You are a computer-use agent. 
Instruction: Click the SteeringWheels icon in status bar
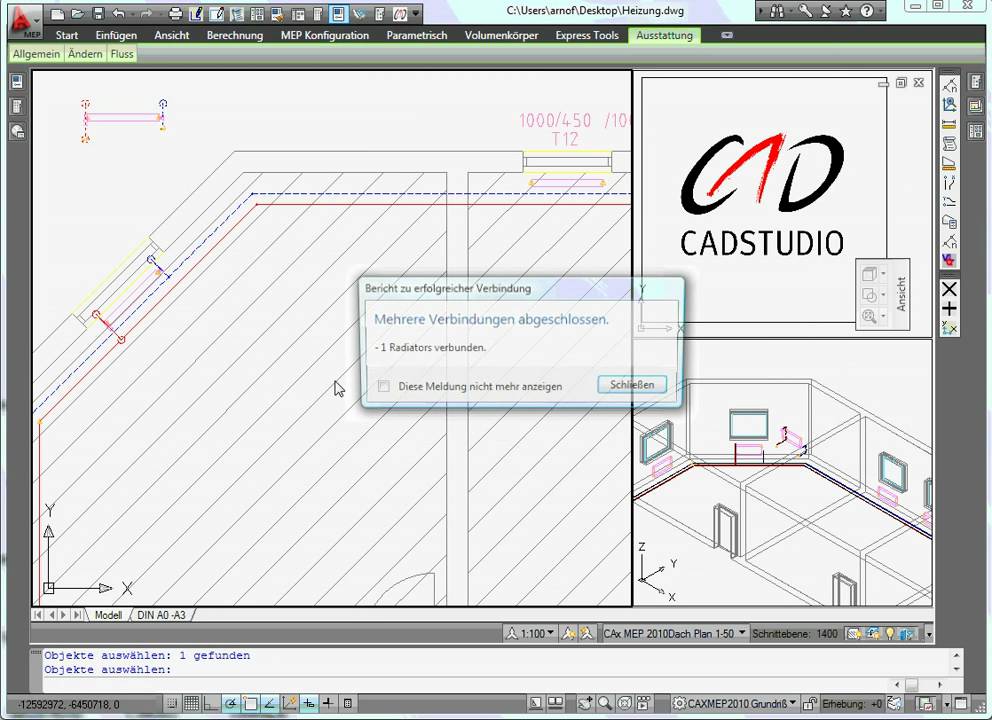pyautogui.click(x=624, y=704)
